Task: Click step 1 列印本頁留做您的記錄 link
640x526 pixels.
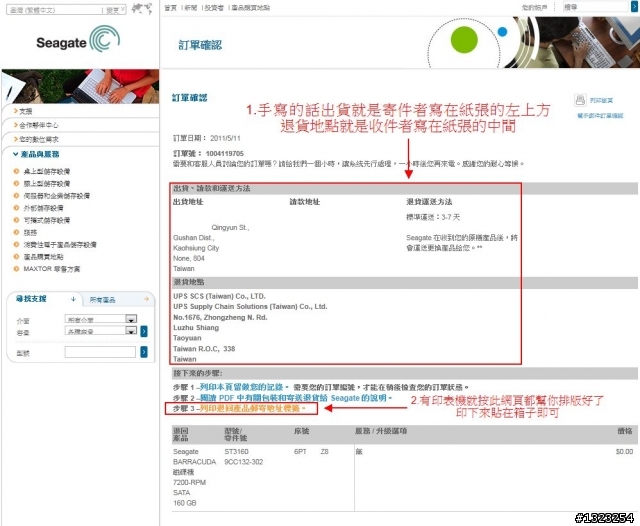Action: tap(244, 387)
